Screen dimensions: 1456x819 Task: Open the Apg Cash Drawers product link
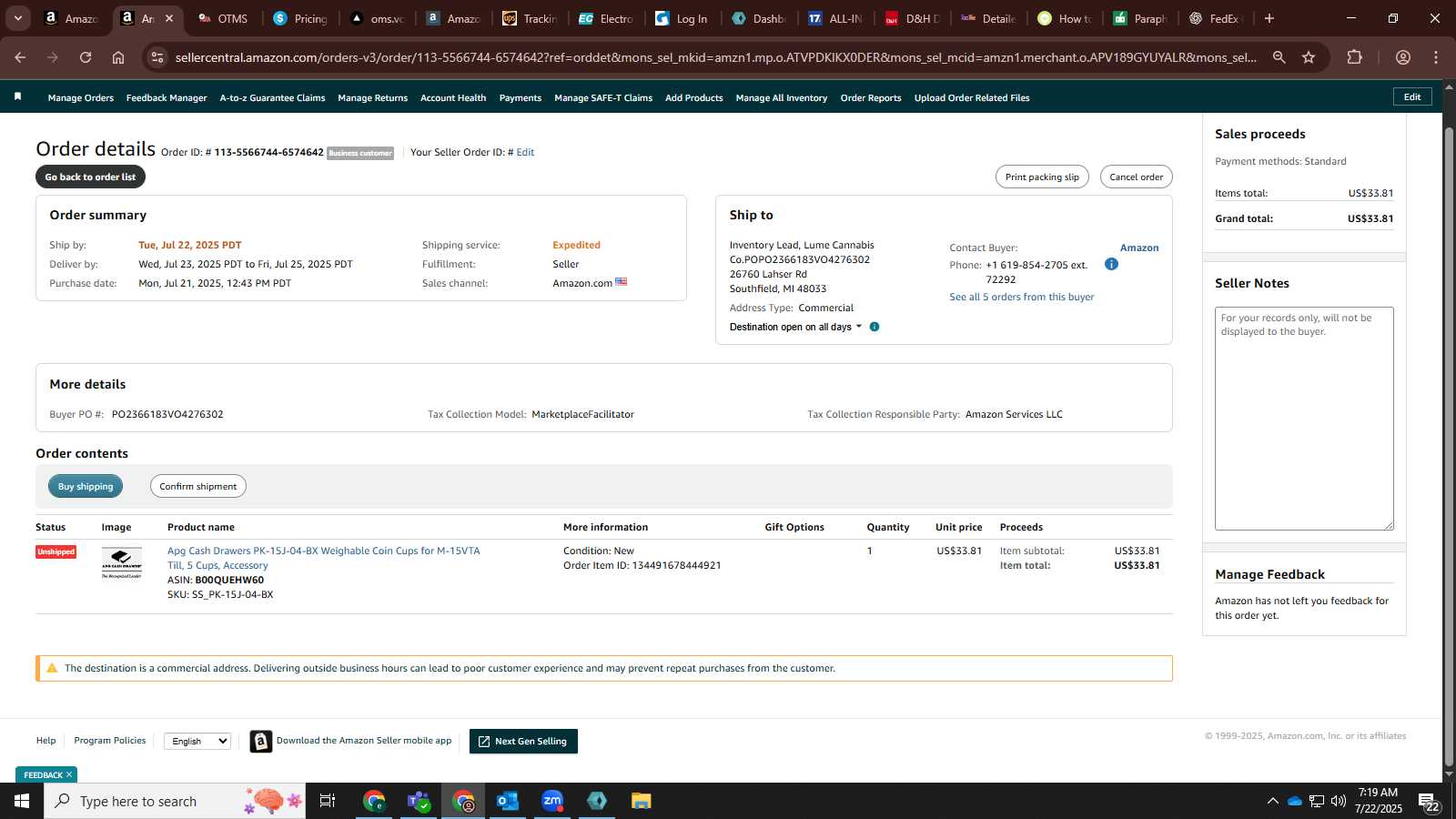coord(323,558)
